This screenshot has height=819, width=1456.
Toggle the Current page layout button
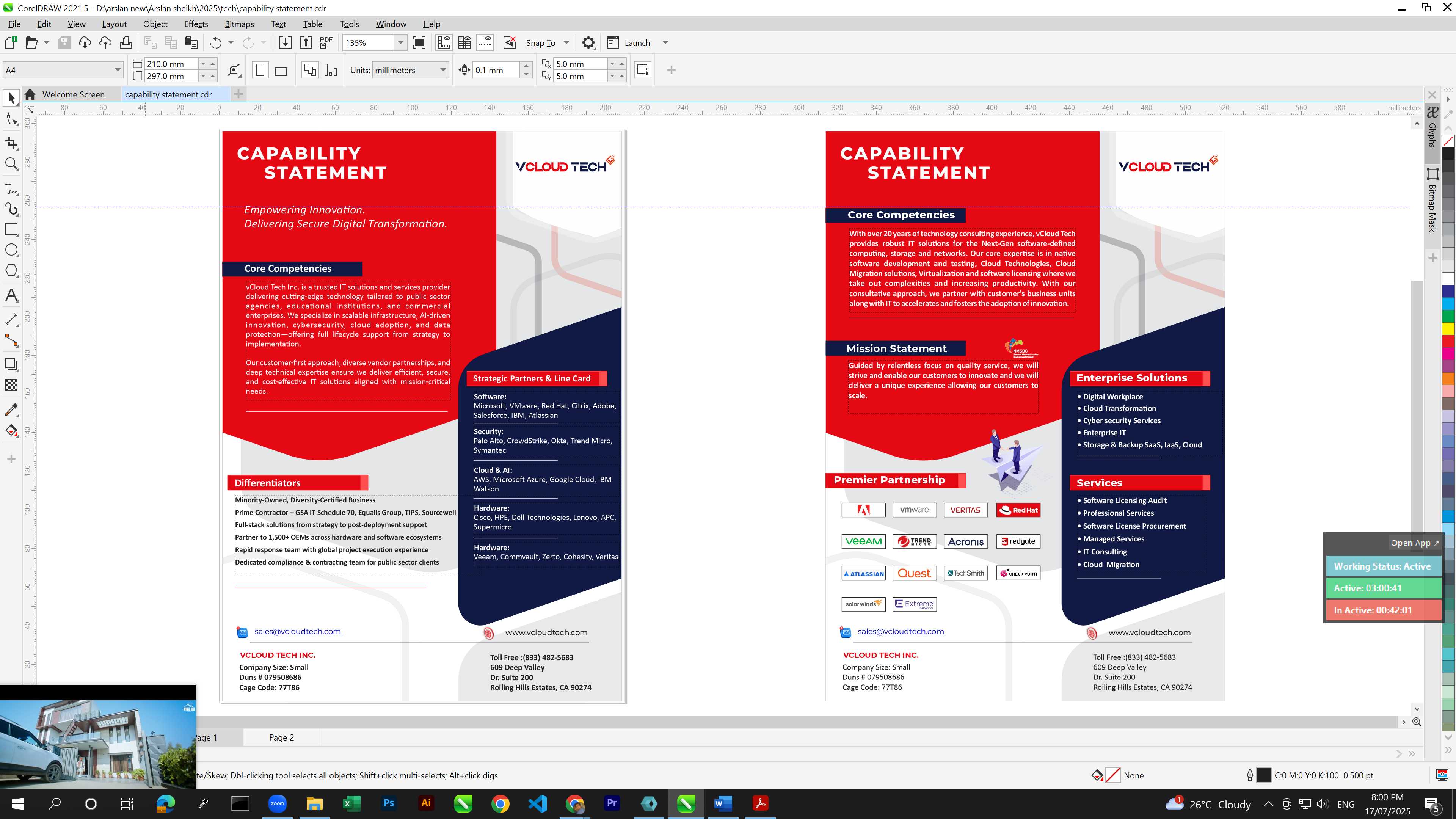(x=331, y=70)
